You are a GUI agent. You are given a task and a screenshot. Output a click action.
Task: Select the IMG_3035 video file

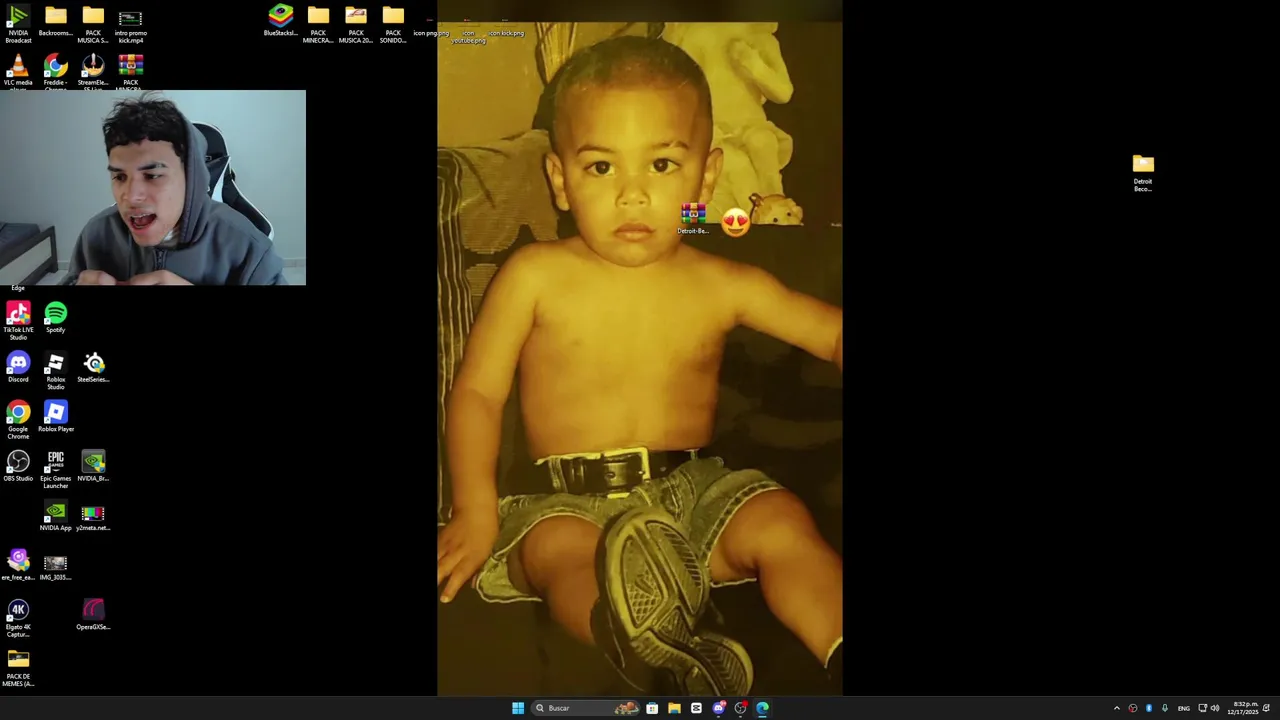pos(55,566)
